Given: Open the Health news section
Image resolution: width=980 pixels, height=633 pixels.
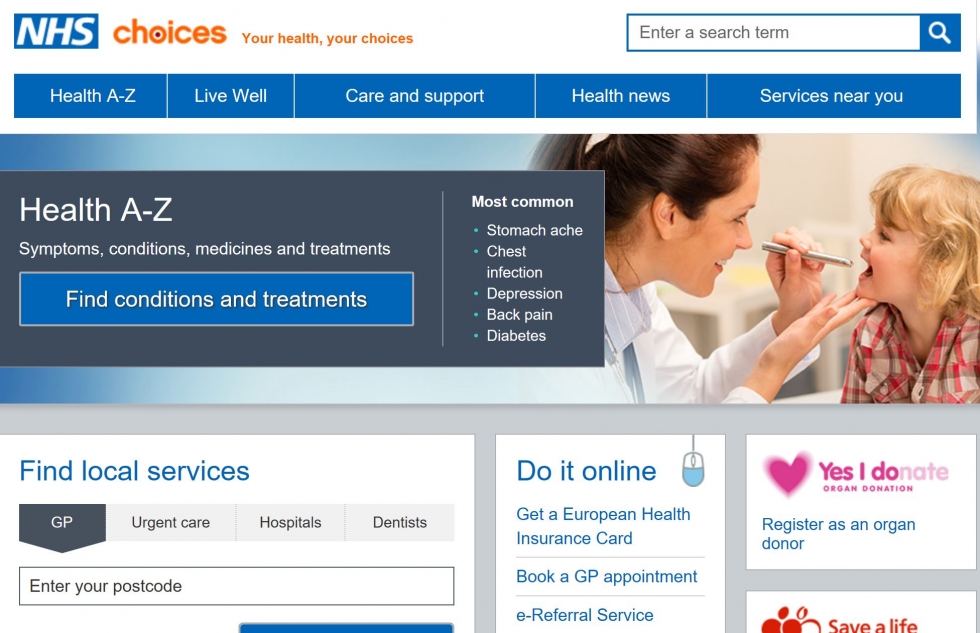Looking at the screenshot, I should click(621, 96).
